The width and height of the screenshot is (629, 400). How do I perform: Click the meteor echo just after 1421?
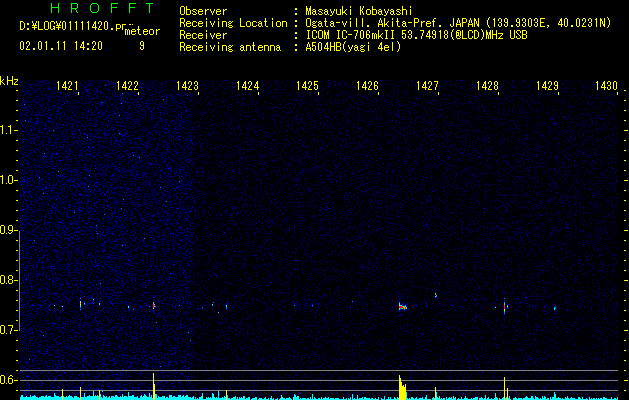81,304
